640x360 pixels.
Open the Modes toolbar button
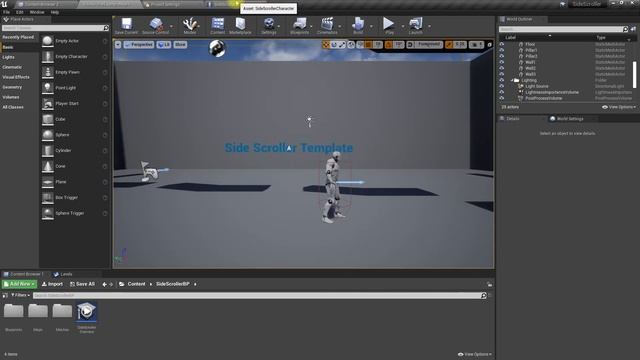pyautogui.click(x=190, y=26)
